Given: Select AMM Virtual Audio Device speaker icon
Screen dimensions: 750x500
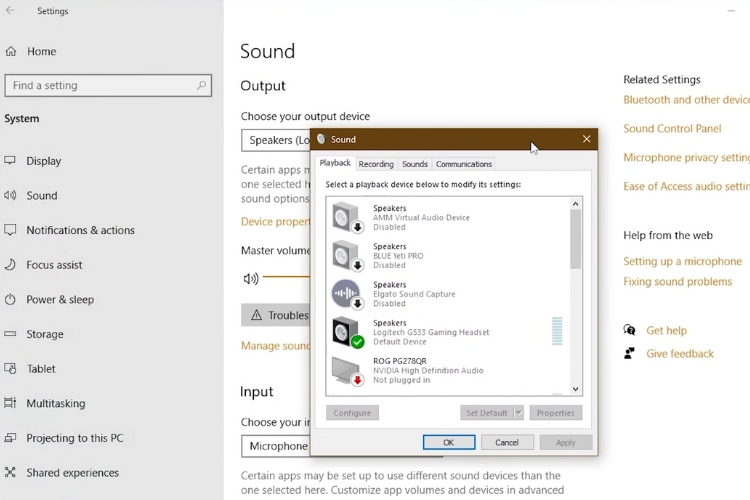Looking at the screenshot, I should pyautogui.click(x=347, y=217).
